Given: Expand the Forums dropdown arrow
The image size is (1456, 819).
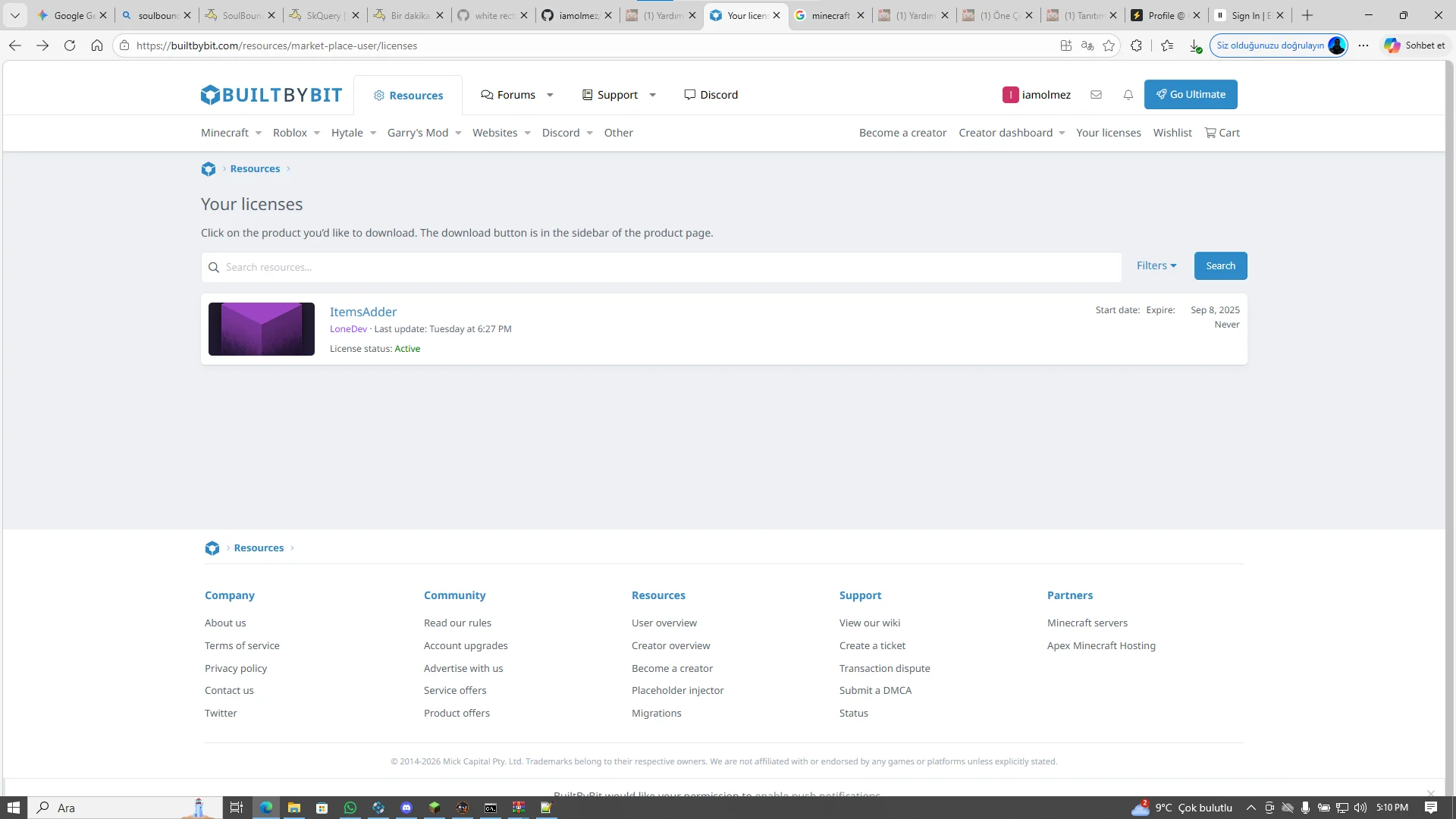Looking at the screenshot, I should [550, 95].
